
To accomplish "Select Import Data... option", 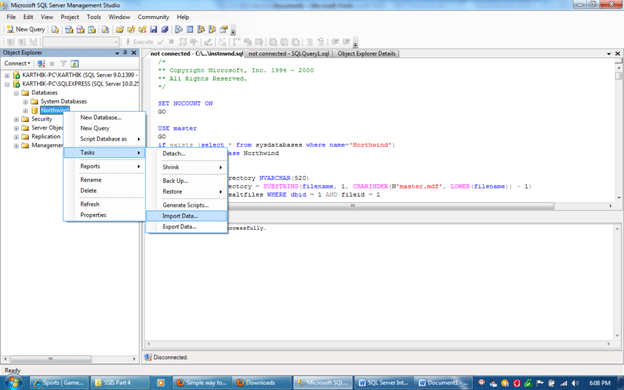I will point(187,216).
